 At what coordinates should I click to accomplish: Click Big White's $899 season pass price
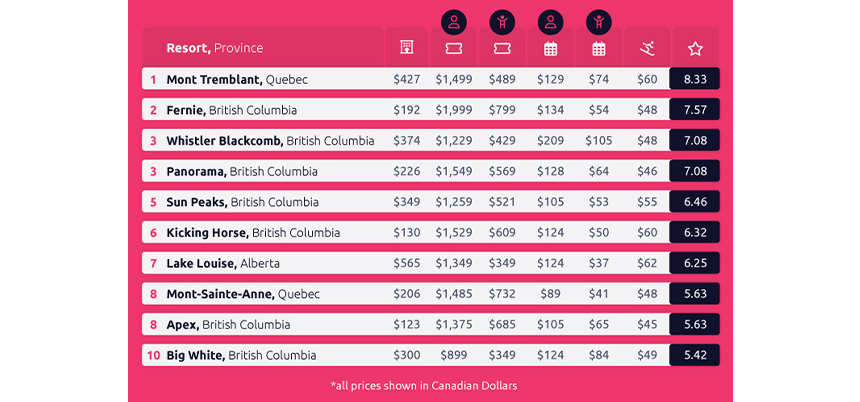click(454, 355)
